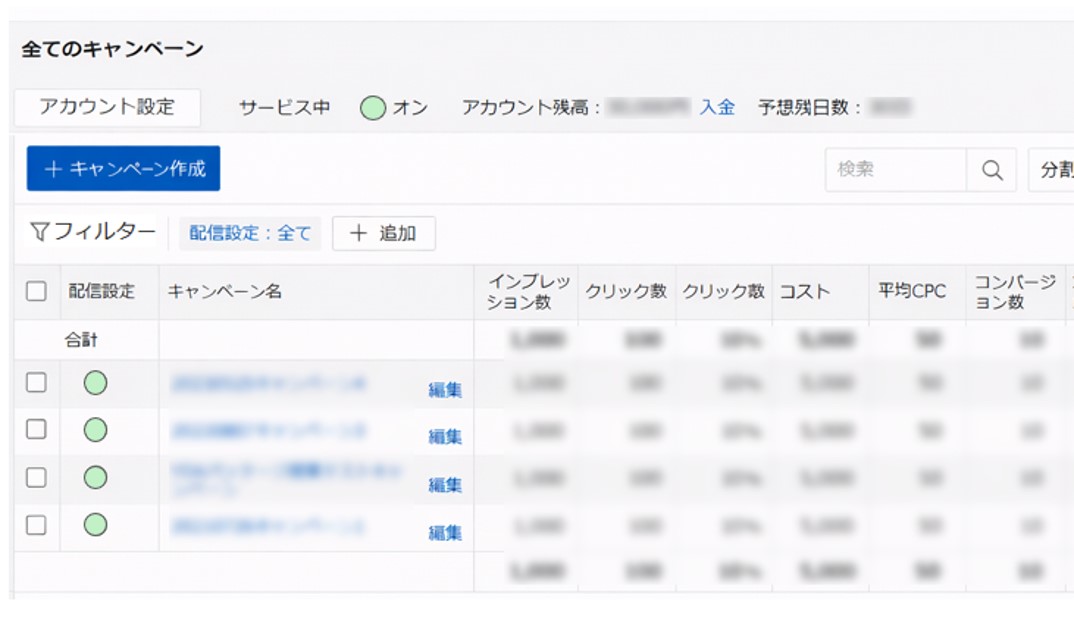Image resolution: width=1074 pixels, height=620 pixels.
Task: Click second campaign row green status circle
Action: [95, 430]
